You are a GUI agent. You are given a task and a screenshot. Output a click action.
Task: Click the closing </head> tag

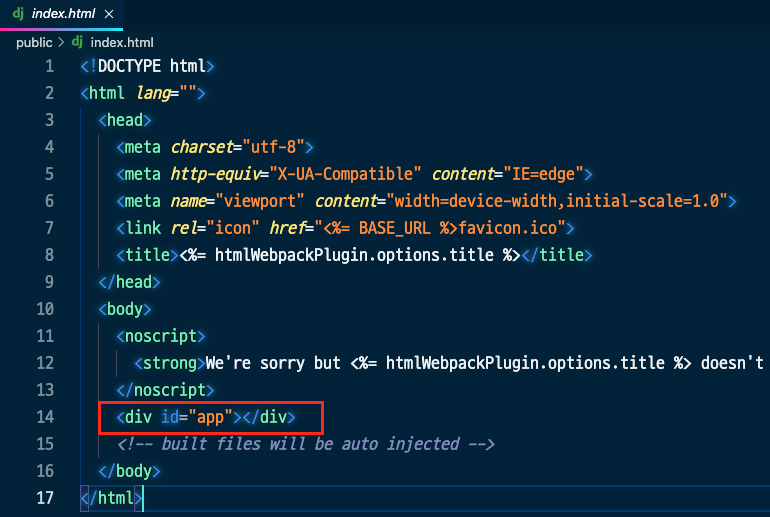pyautogui.click(x=129, y=282)
